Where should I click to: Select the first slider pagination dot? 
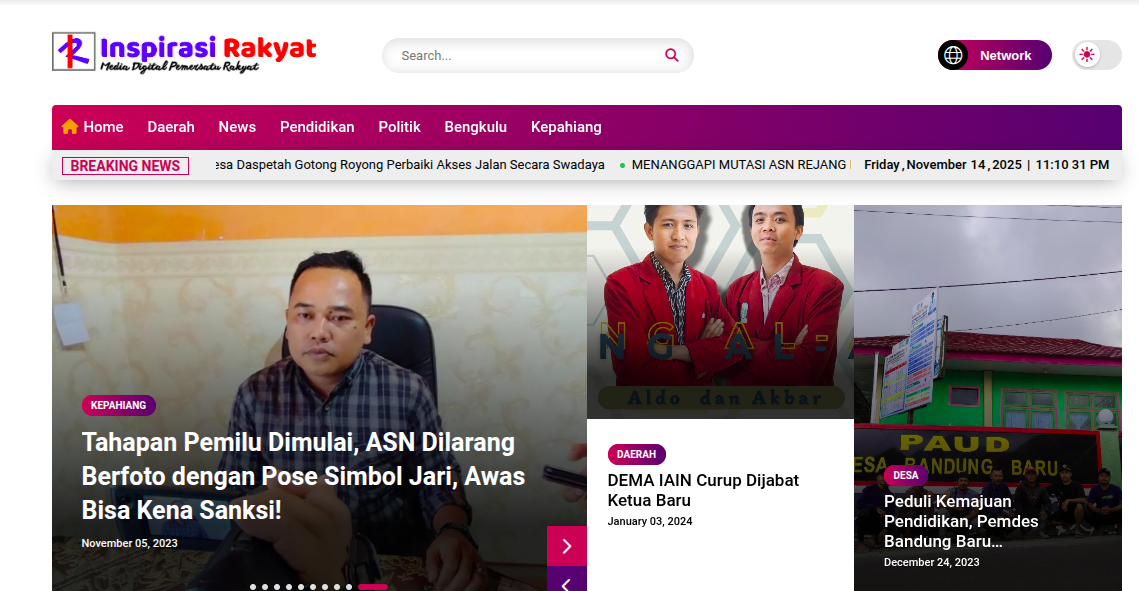tap(253, 587)
